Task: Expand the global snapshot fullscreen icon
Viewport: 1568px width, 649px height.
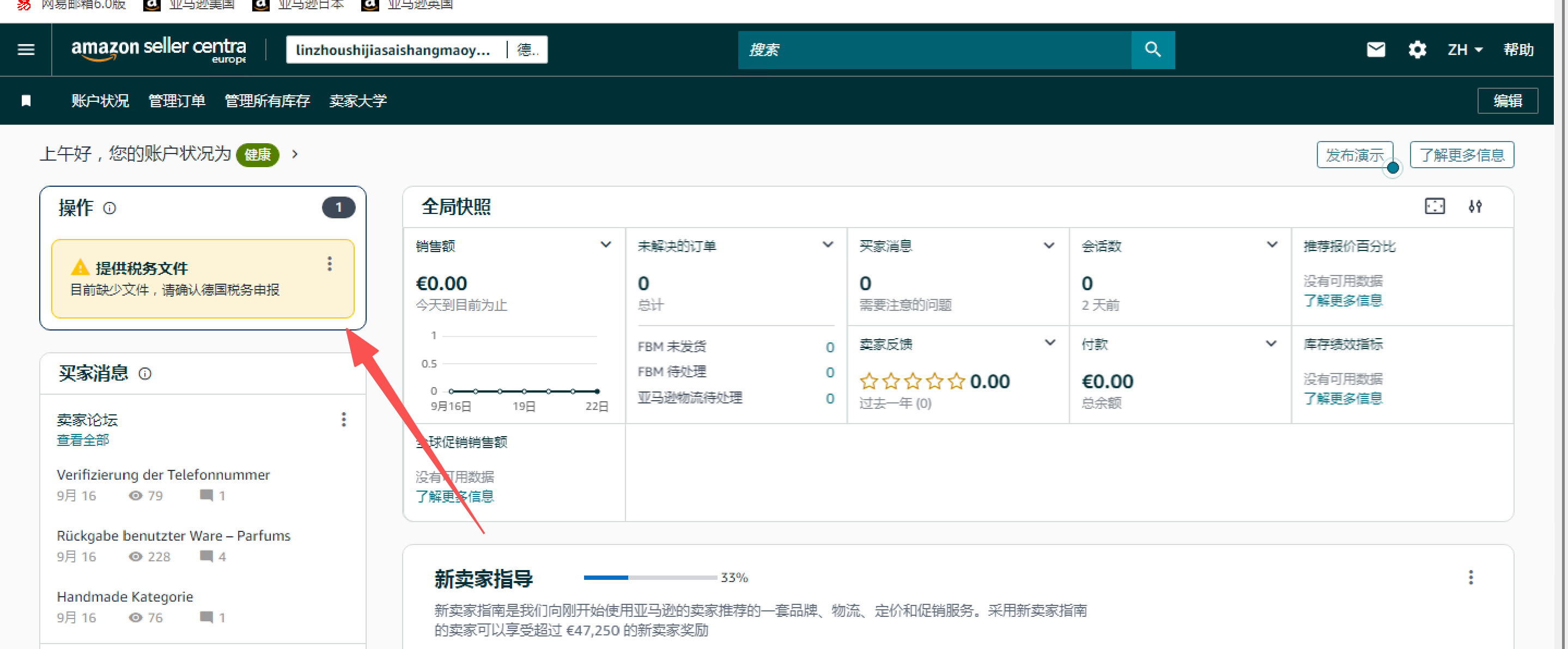Action: click(x=1434, y=206)
